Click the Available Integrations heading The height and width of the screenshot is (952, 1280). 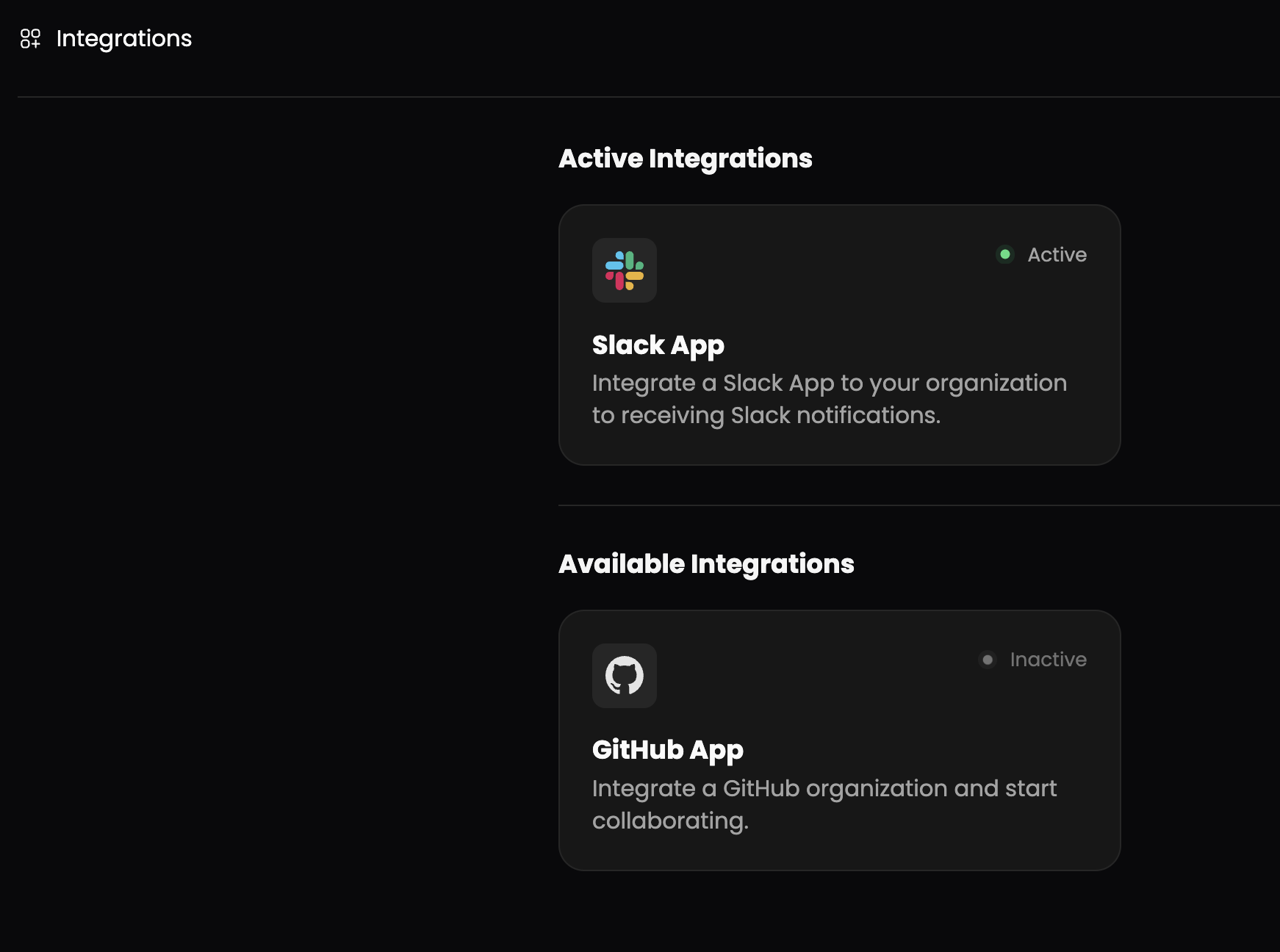point(706,563)
